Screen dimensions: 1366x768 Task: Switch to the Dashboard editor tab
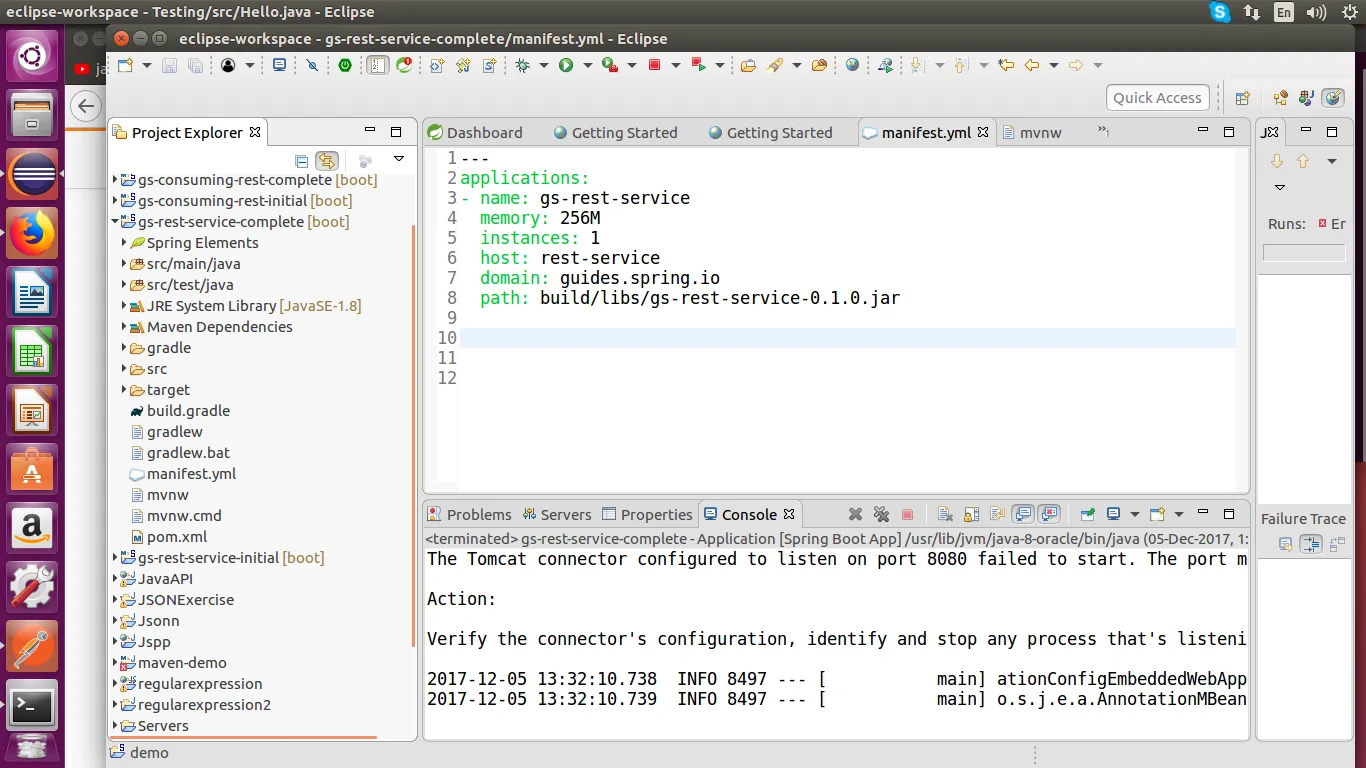pos(476,132)
